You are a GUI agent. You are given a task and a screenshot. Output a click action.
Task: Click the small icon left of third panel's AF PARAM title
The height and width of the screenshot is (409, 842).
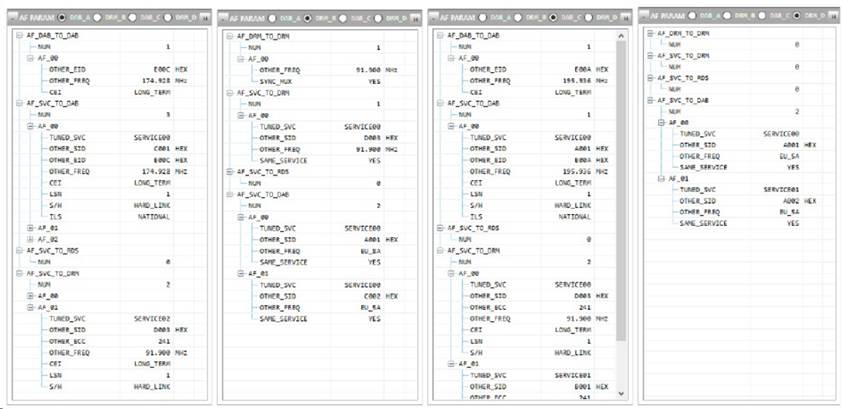click(434, 18)
